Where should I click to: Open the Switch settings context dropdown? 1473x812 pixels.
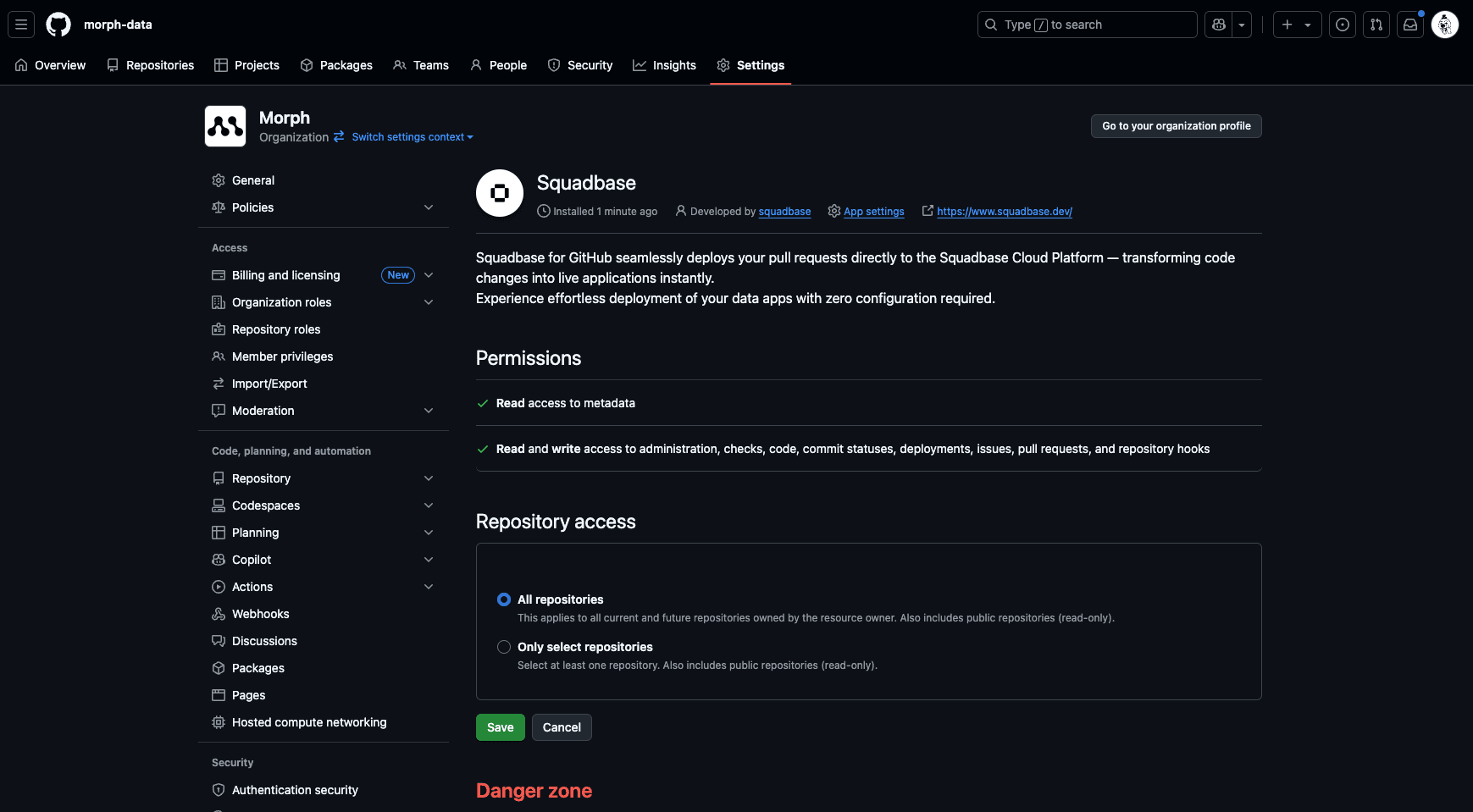[413, 136]
